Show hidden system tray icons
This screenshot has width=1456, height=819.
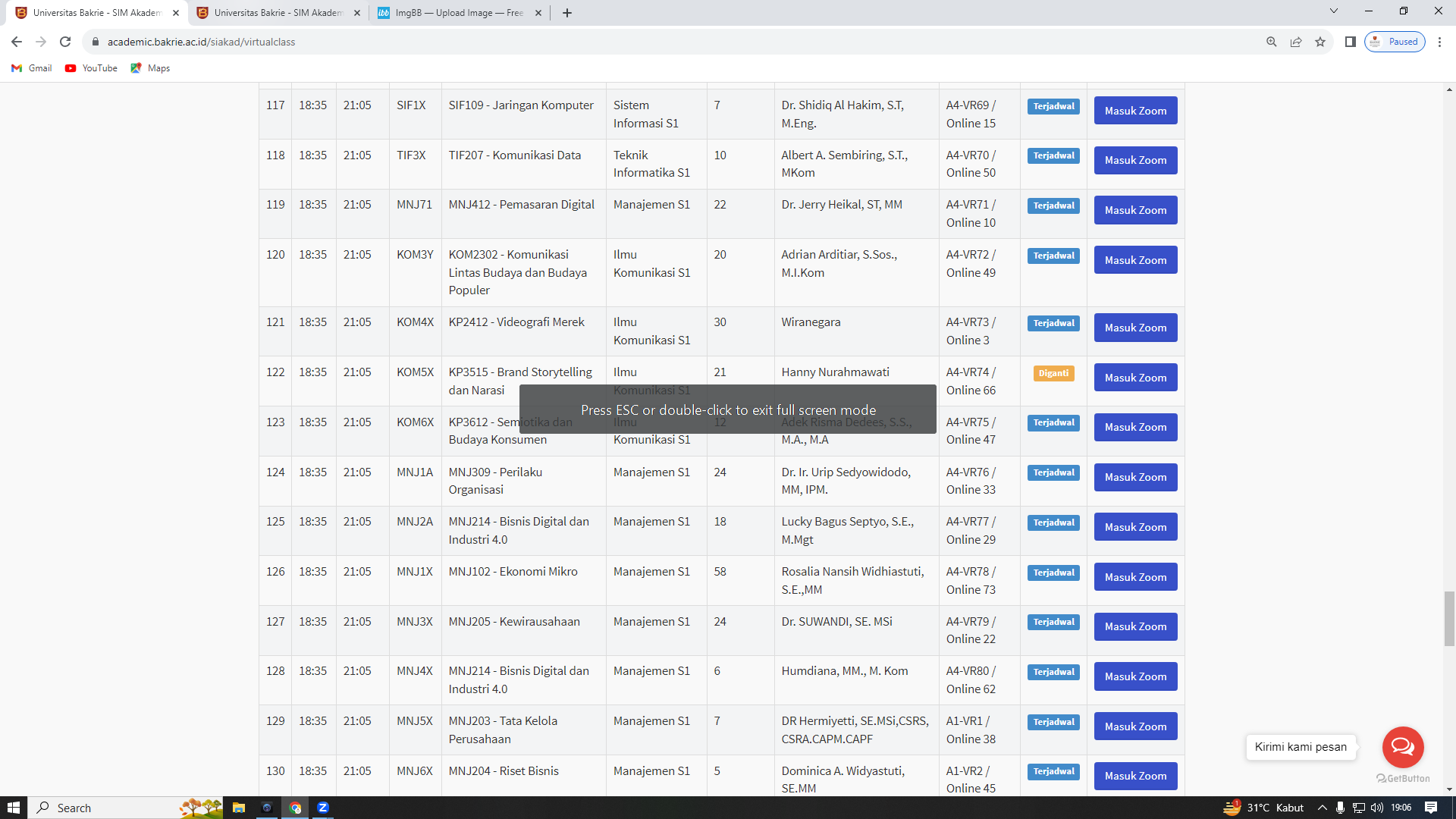[1323, 808]
